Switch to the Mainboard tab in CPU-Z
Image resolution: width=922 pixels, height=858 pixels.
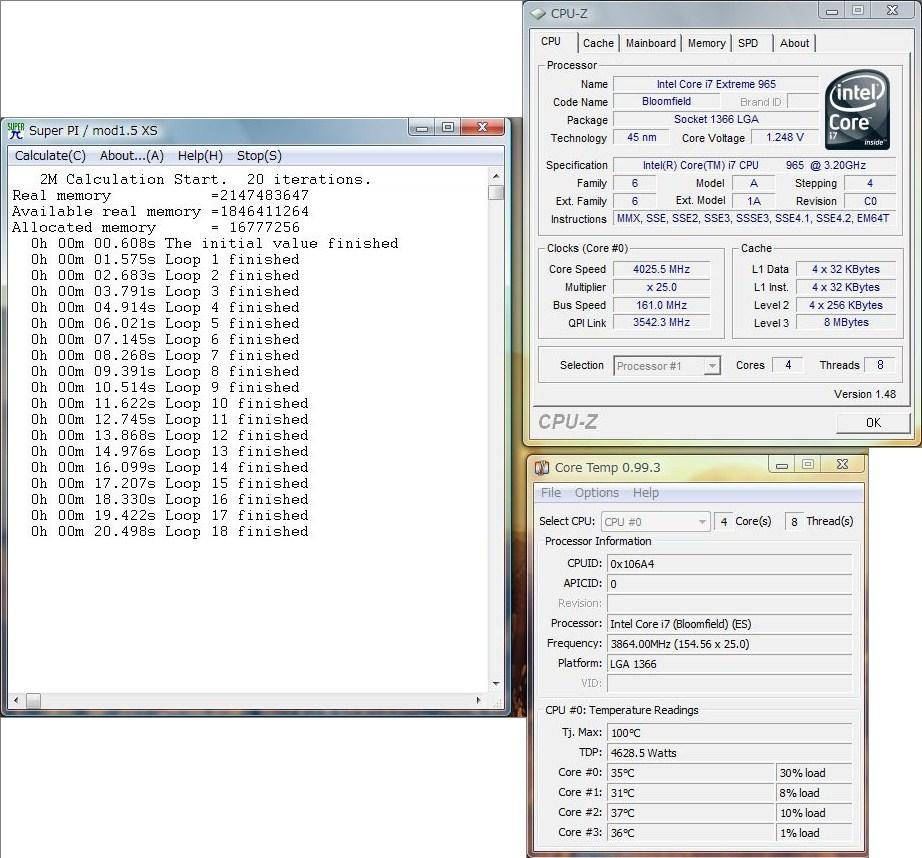tap(651, 43)
